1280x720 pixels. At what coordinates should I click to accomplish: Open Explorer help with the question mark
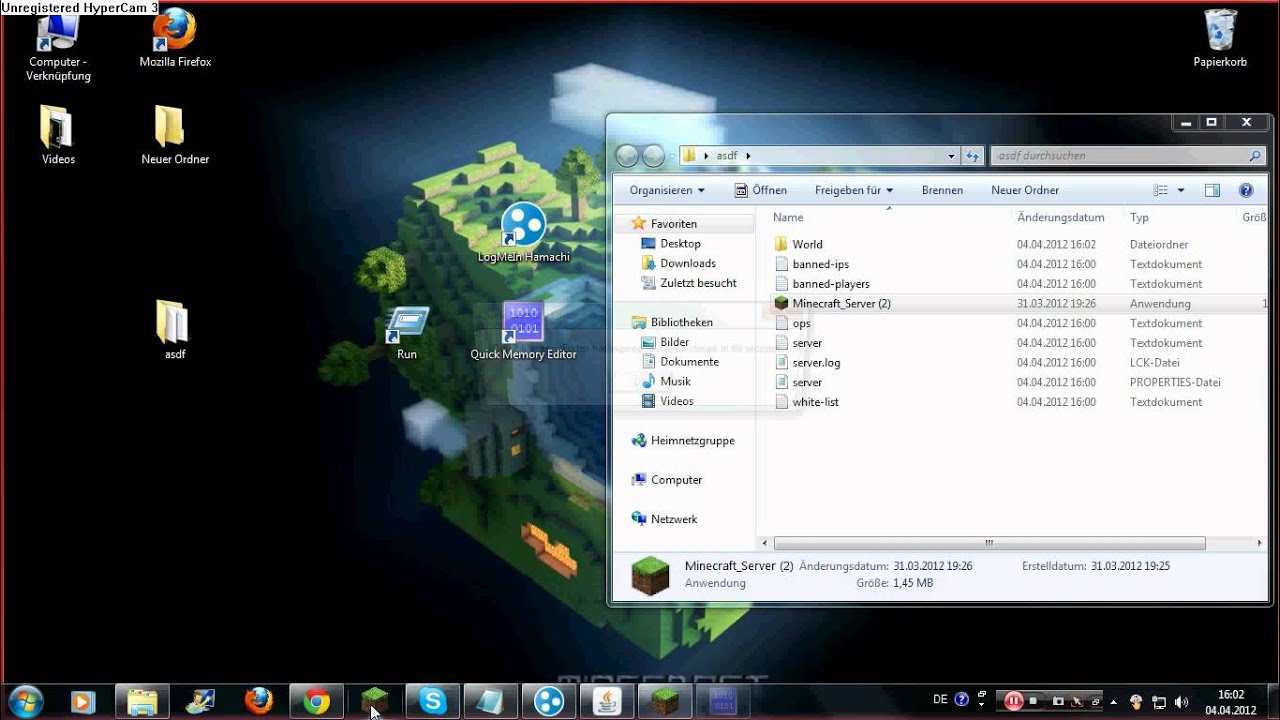coord(1246,190)
